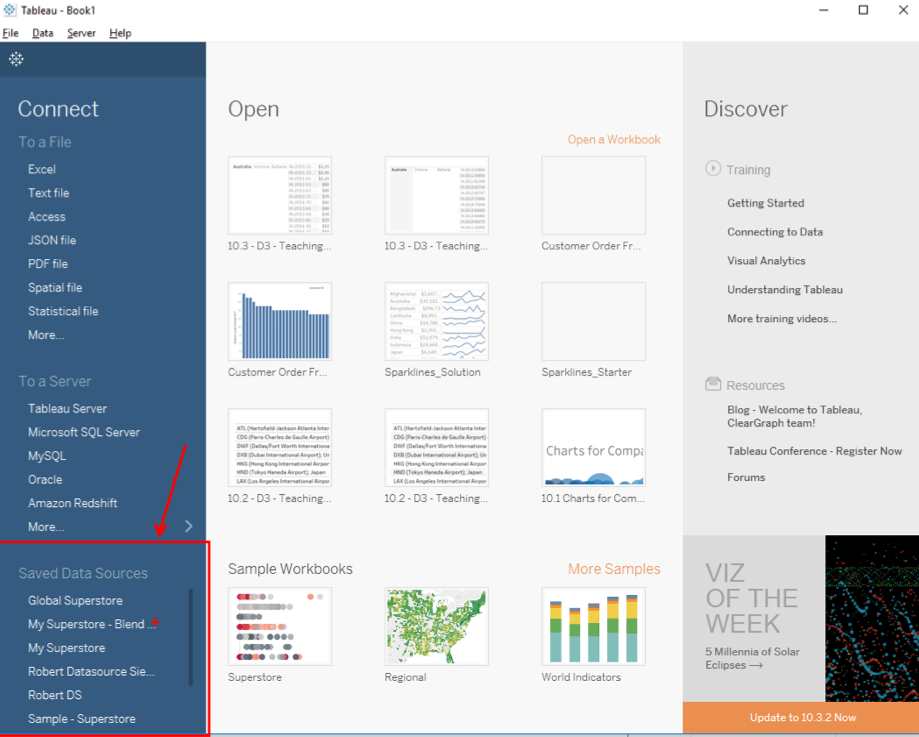
Task: Open a Workbook via the orange link
Action: coord(613,139)
